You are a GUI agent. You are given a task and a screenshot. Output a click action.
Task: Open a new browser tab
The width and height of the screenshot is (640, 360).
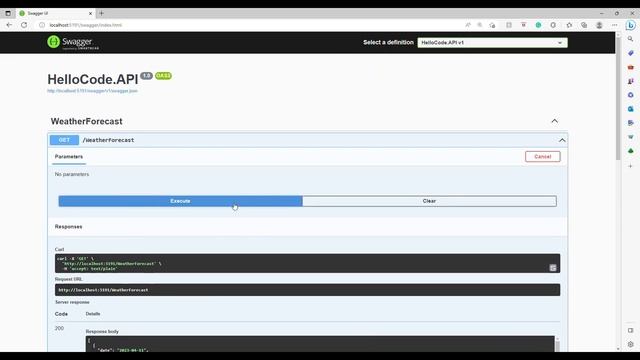[101, 13]
